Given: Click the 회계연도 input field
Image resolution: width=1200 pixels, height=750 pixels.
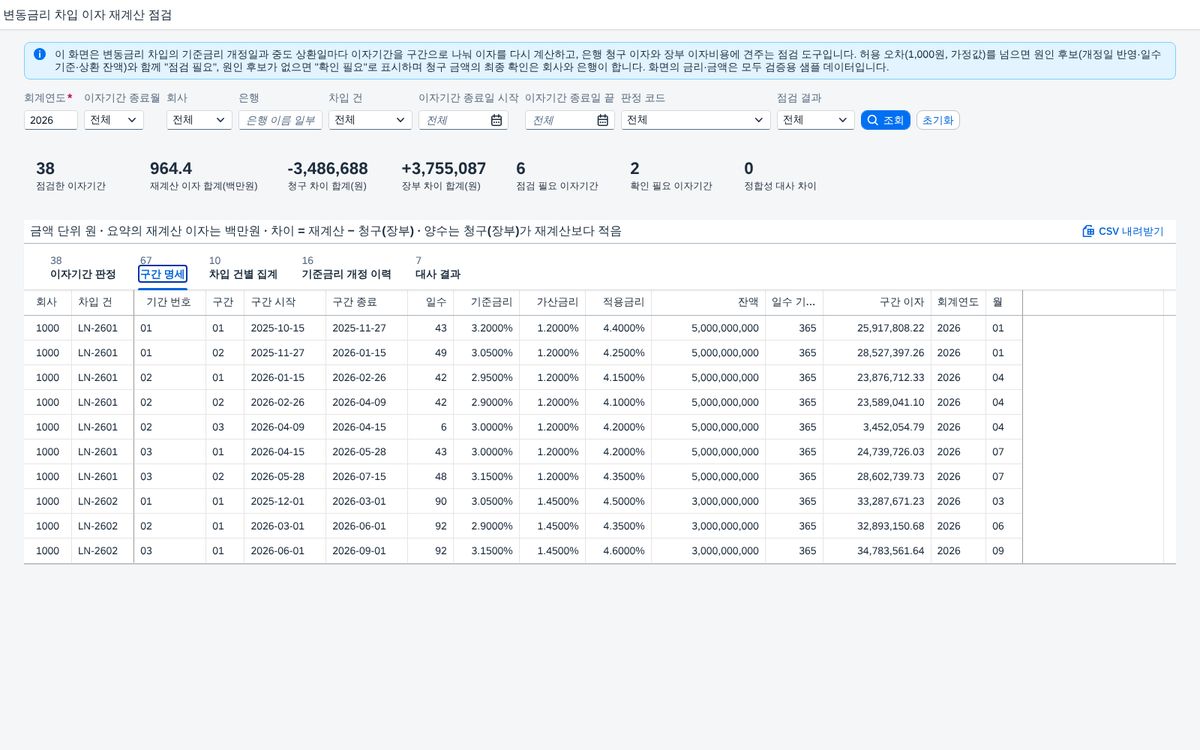Looking at the screenshot, I should tap(51, 120).
